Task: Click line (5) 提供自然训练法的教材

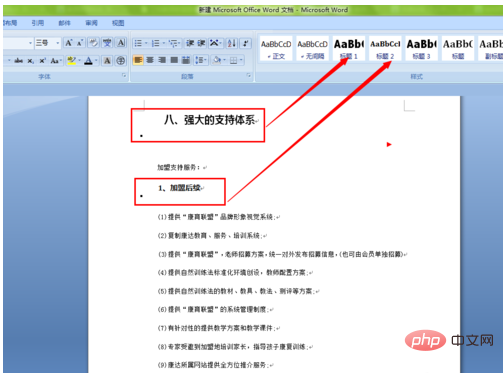Action: tap(236, 291)
